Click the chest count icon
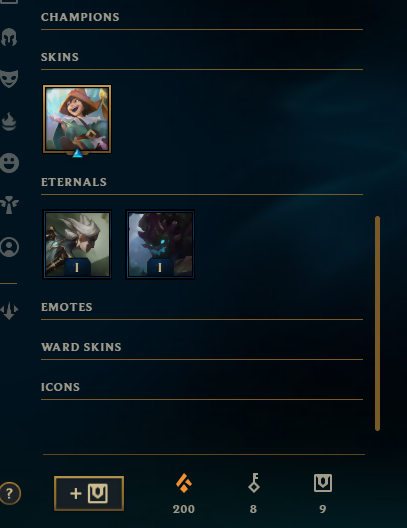Image resolution: width=407 pixels, height=528 pixels. (x=323, y=483)
